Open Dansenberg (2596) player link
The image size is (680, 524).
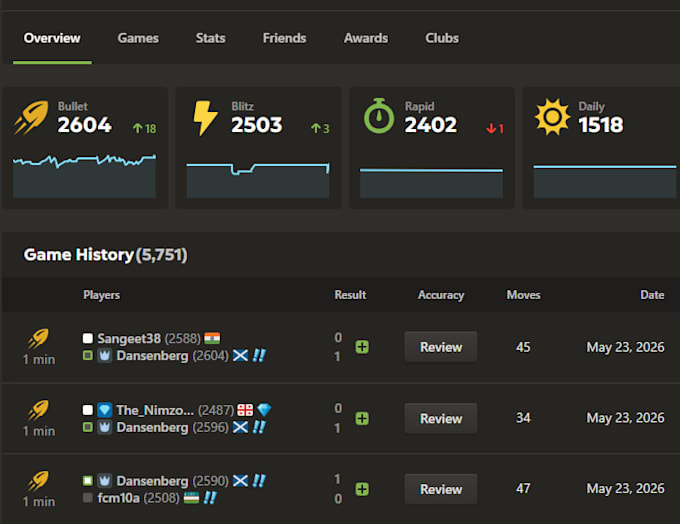(152, 427)
